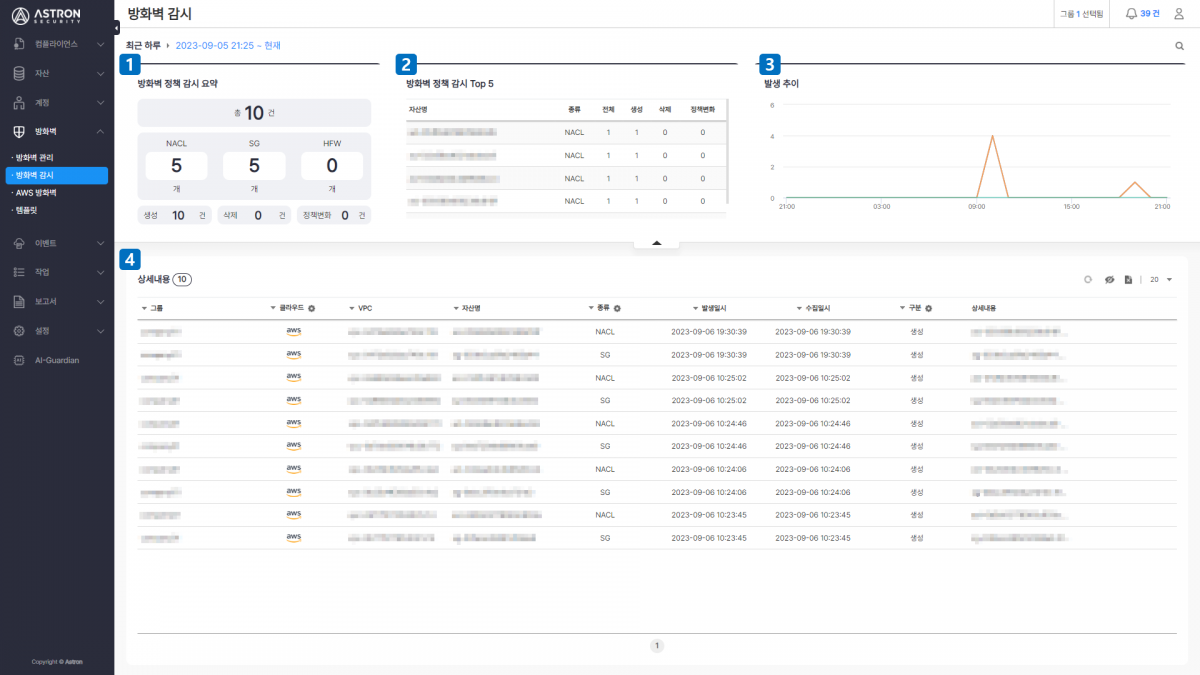Click the 계정 account icon
The width and height of the screenshot is (1200, 675).
pyautogui.click(x=19, y=102)
